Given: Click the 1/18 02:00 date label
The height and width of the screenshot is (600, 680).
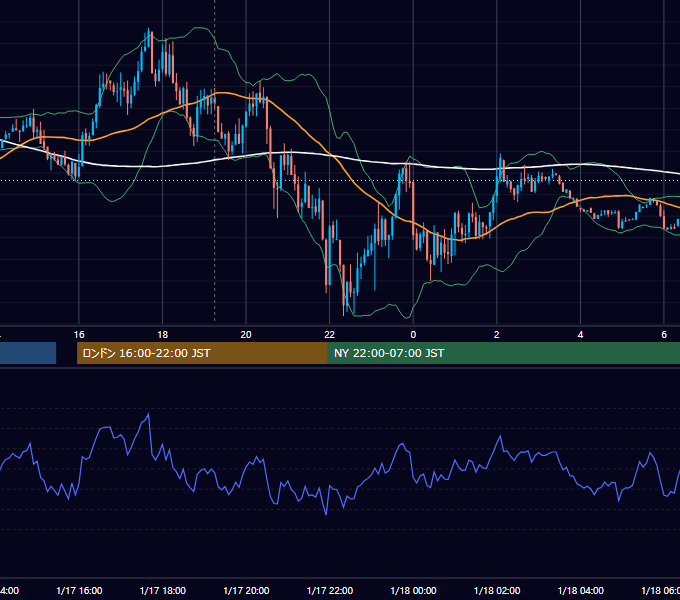Looking at the screenshot, I should pyautogui.click(x=497, y=590).
